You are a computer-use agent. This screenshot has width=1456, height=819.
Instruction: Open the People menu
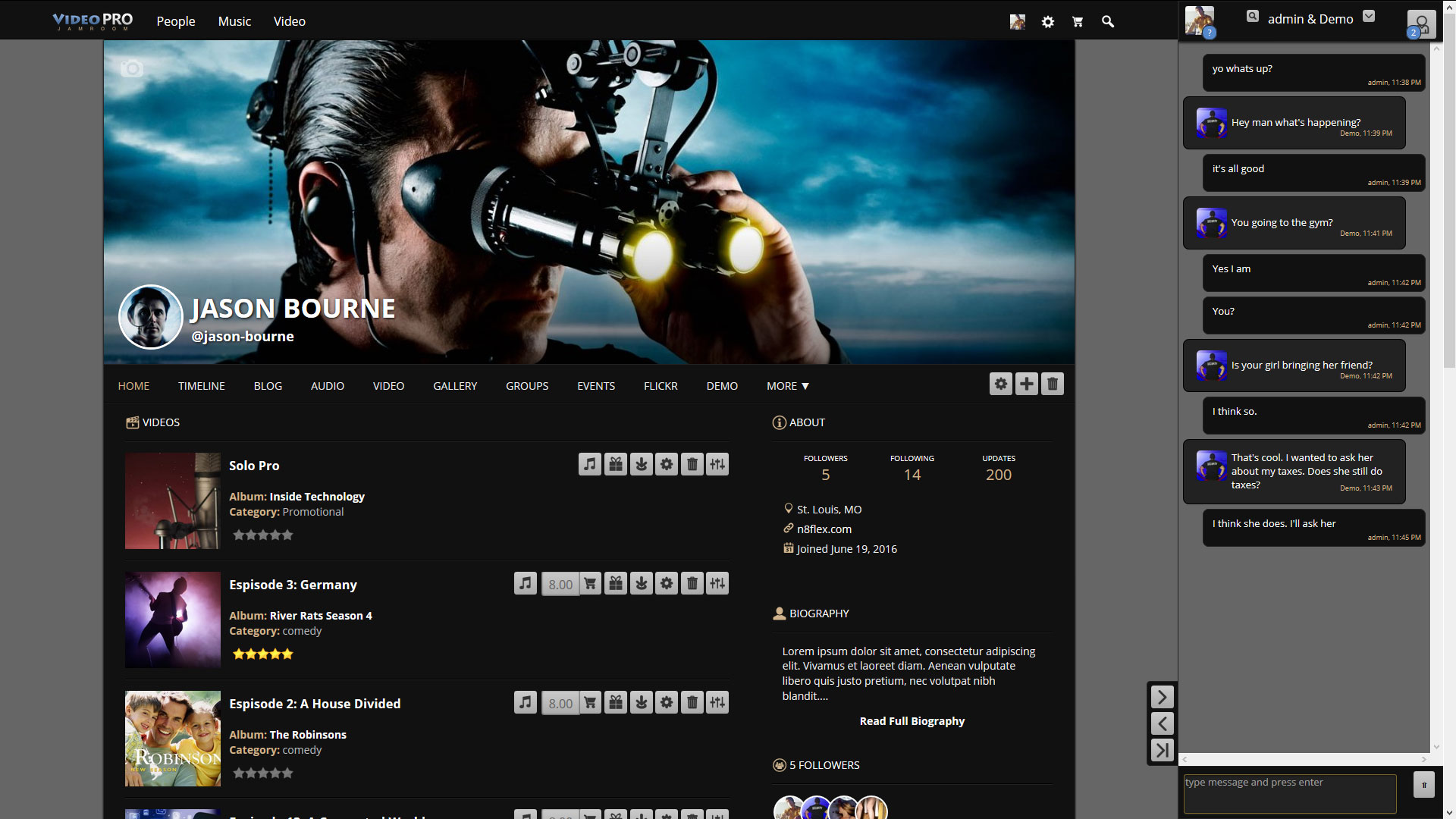(x=176, y=21)
